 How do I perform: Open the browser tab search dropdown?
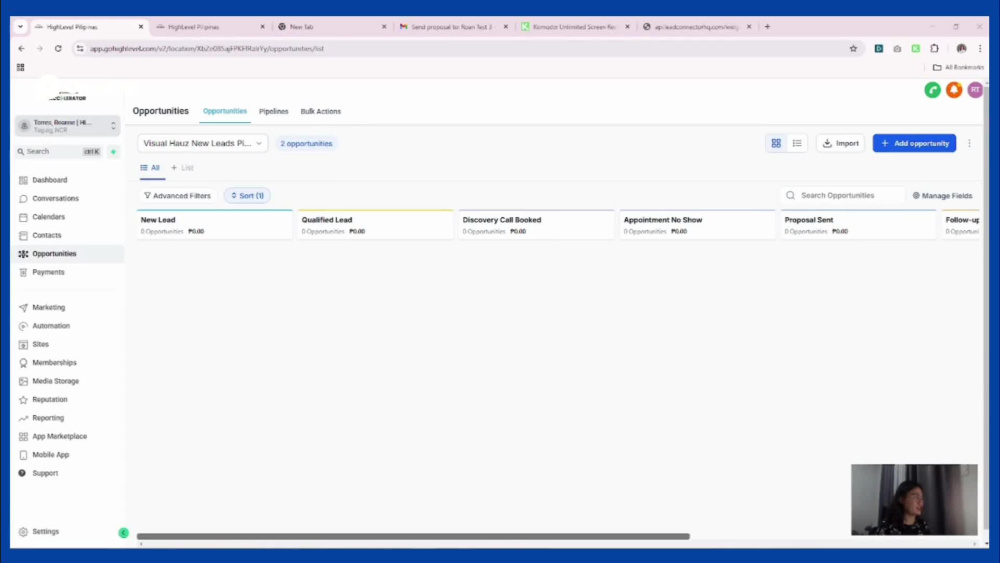tap(20, 27)
